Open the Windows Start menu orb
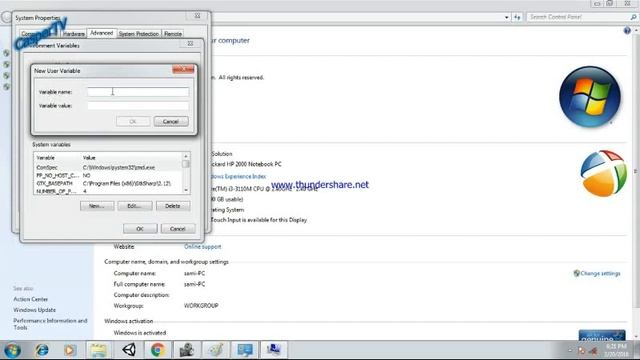This screenshot has height=360, width=640. [x=12, y=350]
